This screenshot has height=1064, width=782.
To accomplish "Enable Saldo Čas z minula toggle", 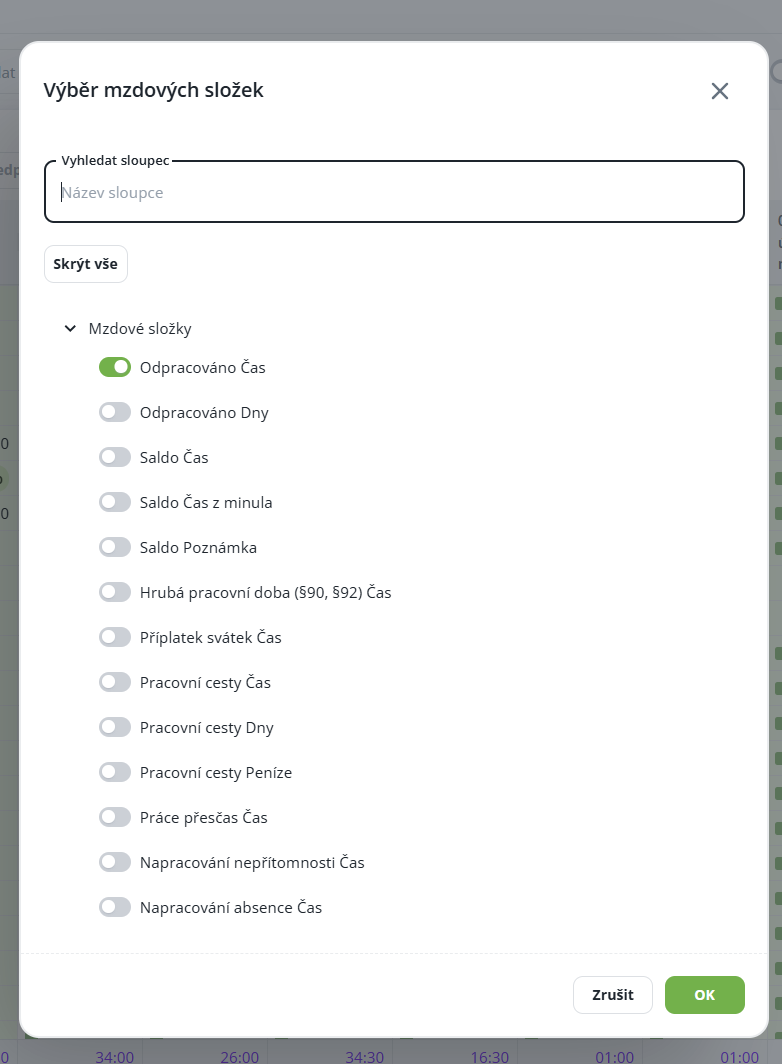I will point(115,502).
